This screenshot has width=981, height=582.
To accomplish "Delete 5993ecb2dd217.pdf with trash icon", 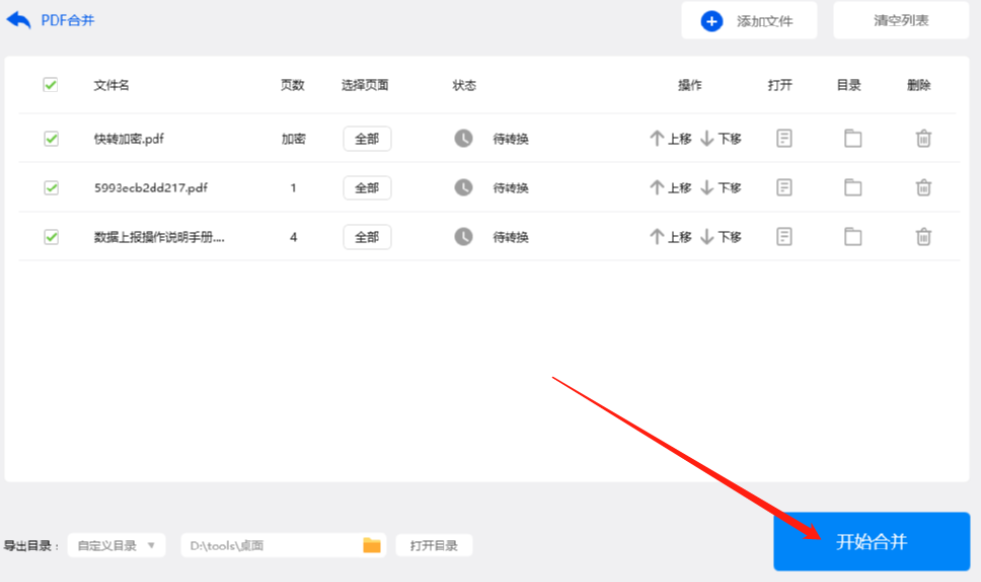I will pos(923,188).
